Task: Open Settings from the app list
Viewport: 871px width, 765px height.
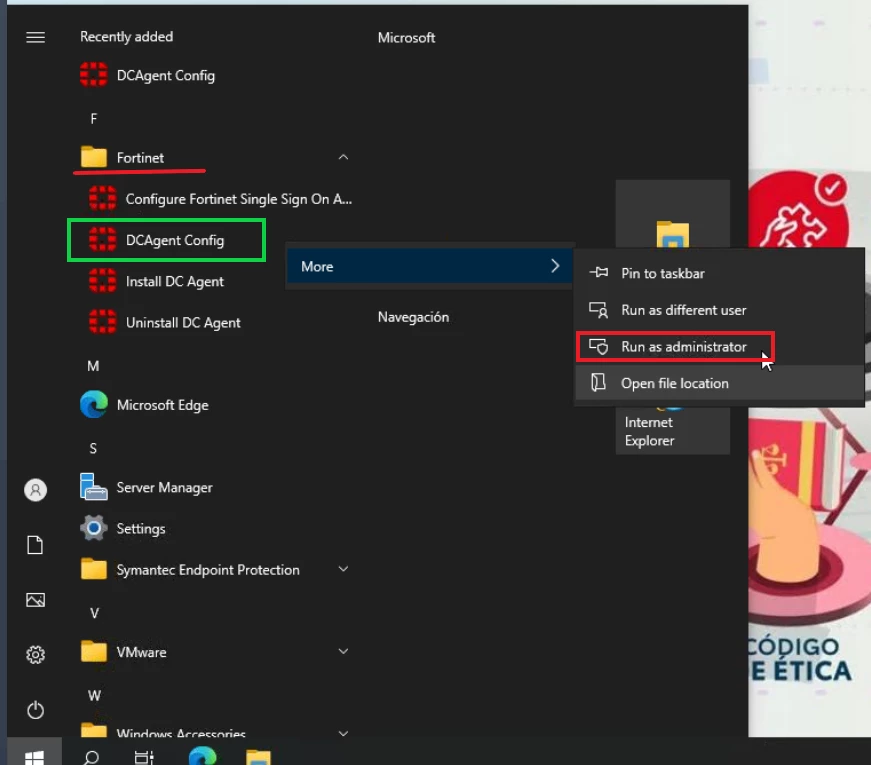Action: pos(123,528)
